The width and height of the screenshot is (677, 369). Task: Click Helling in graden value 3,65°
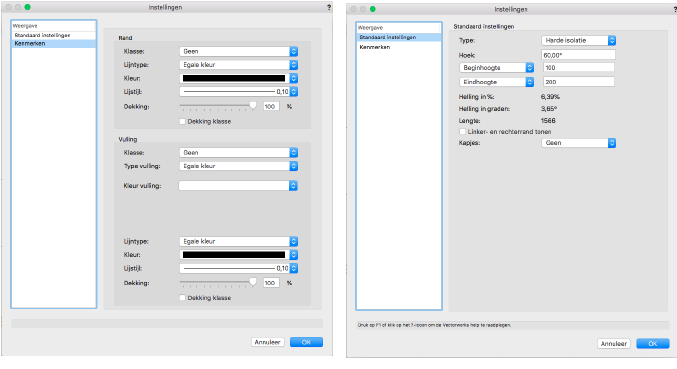pos(549,109)
